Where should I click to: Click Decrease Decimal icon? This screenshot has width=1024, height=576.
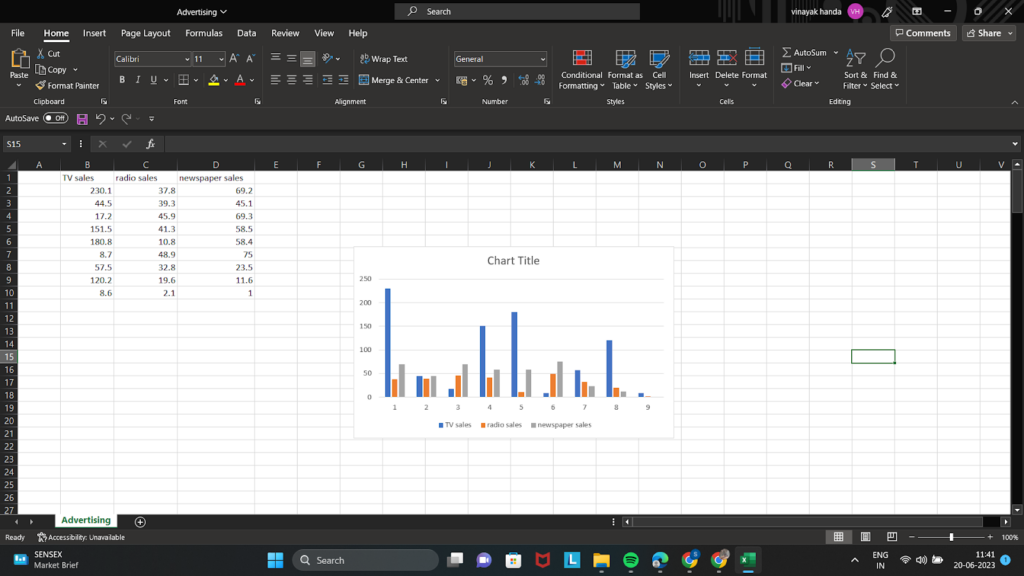click(540, 80)
